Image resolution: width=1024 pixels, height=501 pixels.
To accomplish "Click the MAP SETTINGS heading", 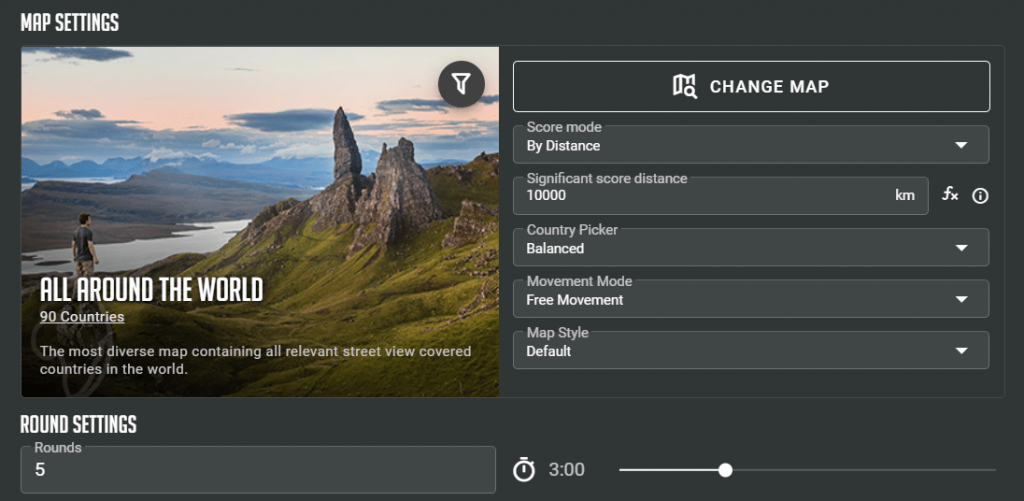I will (x=70, y=22).
